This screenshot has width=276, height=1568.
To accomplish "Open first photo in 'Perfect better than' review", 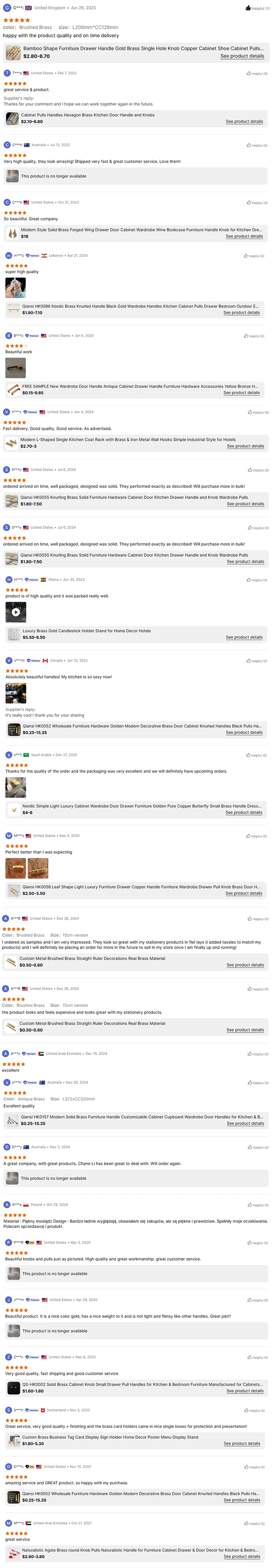I will click(15, 868).
